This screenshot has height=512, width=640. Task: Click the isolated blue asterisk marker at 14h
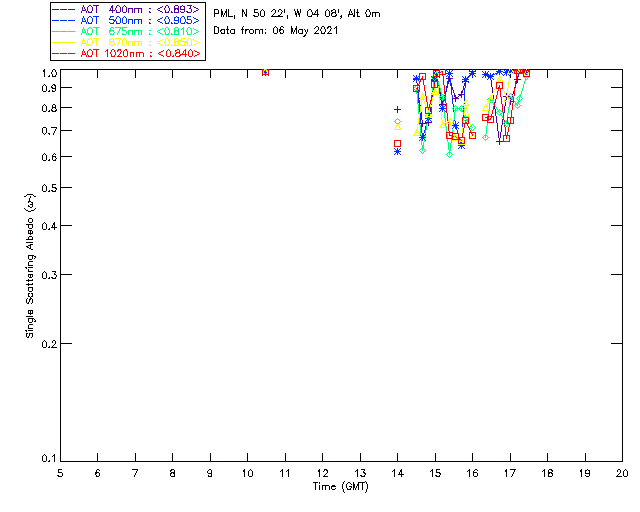(398, 152)
